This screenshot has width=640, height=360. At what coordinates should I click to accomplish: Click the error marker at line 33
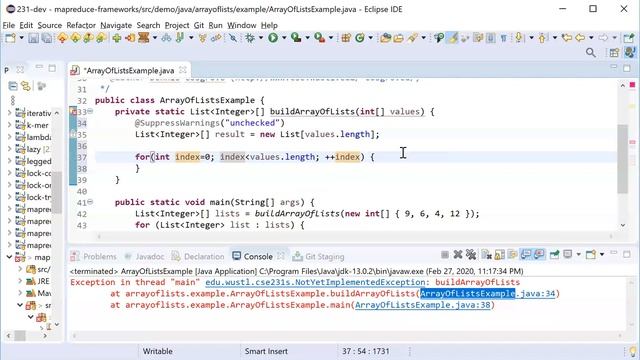[x=73, y=111]
